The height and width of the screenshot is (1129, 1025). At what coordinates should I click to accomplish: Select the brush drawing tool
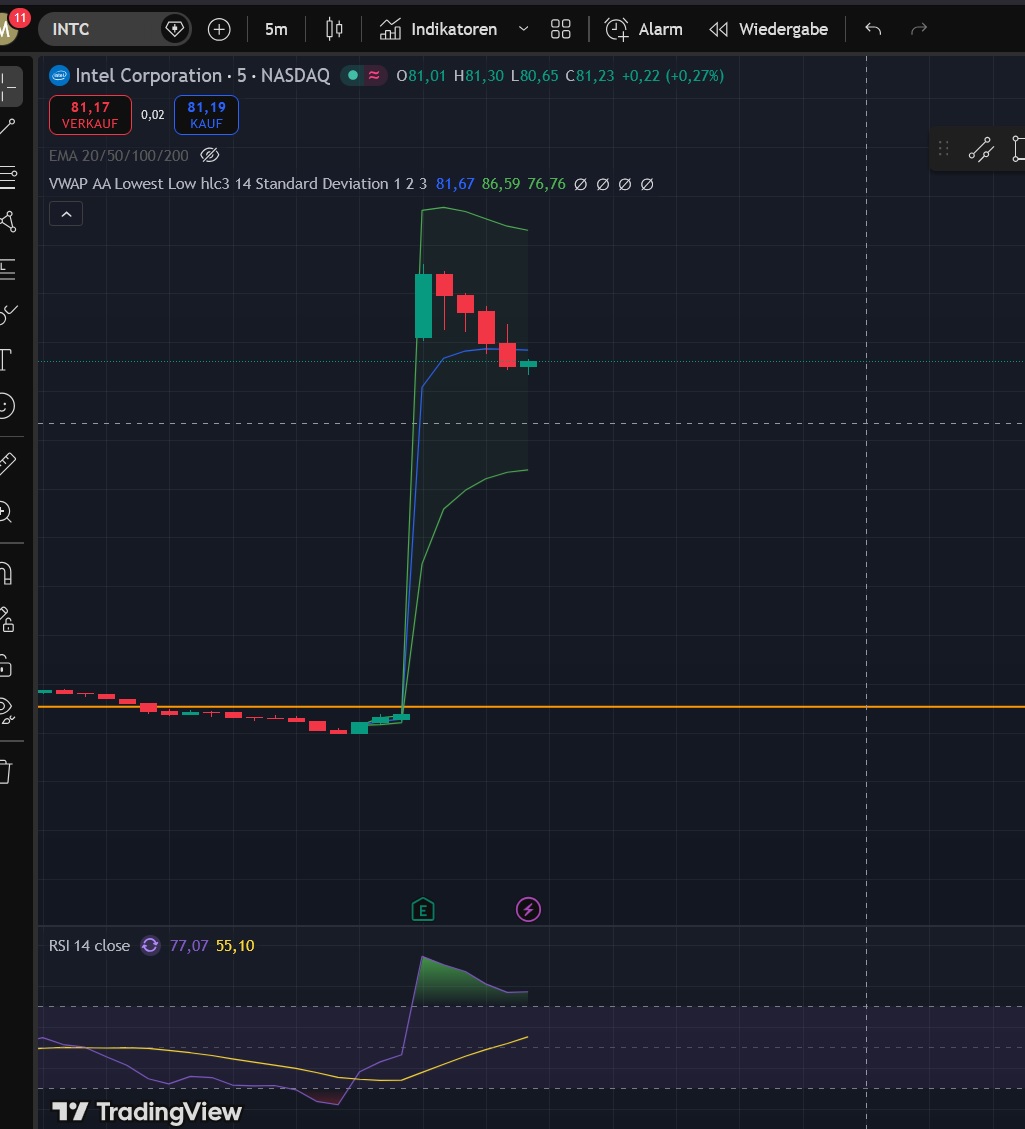[7, 315]
